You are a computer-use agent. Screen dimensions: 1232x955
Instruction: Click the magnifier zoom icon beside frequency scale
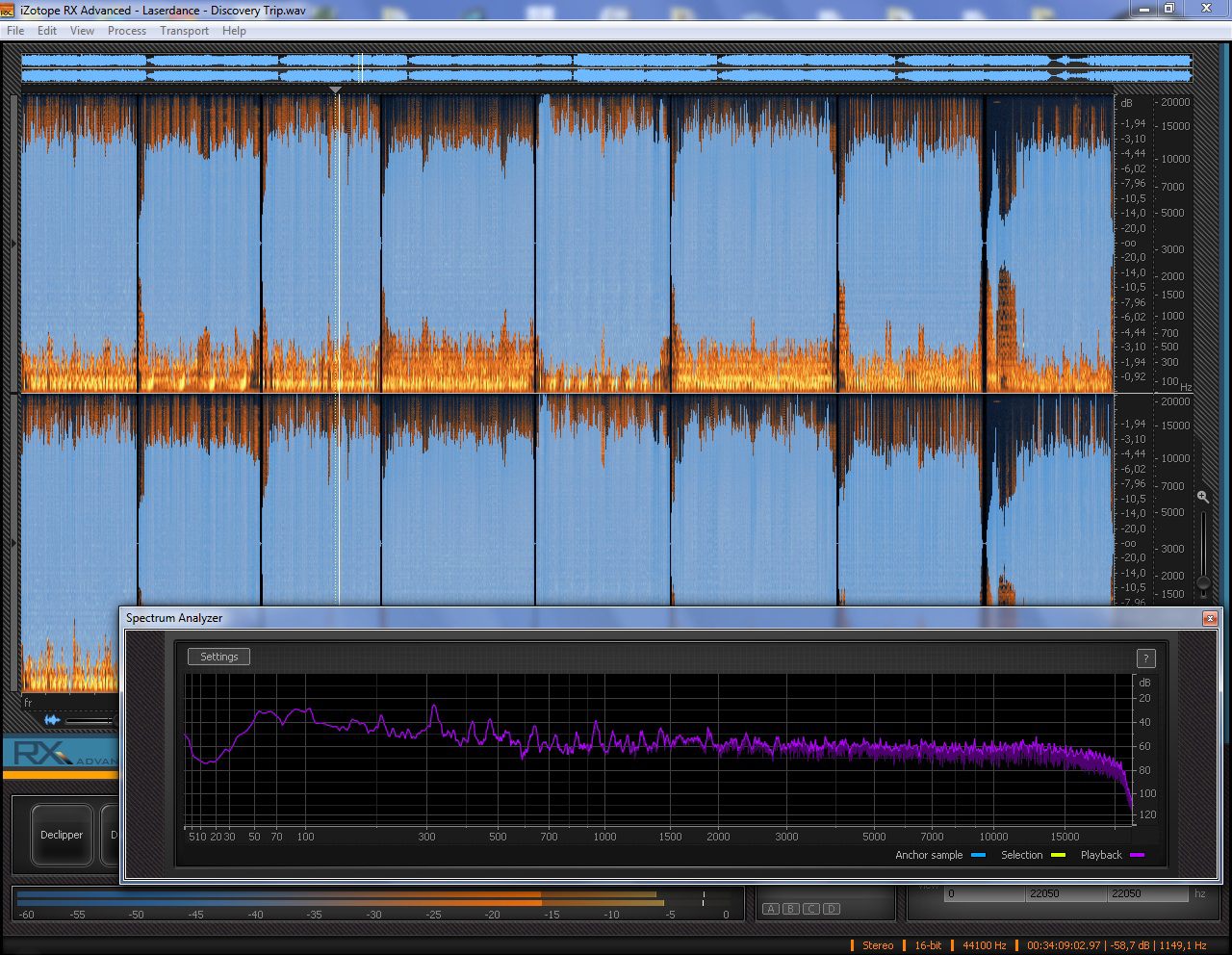tap(1202, 497)
